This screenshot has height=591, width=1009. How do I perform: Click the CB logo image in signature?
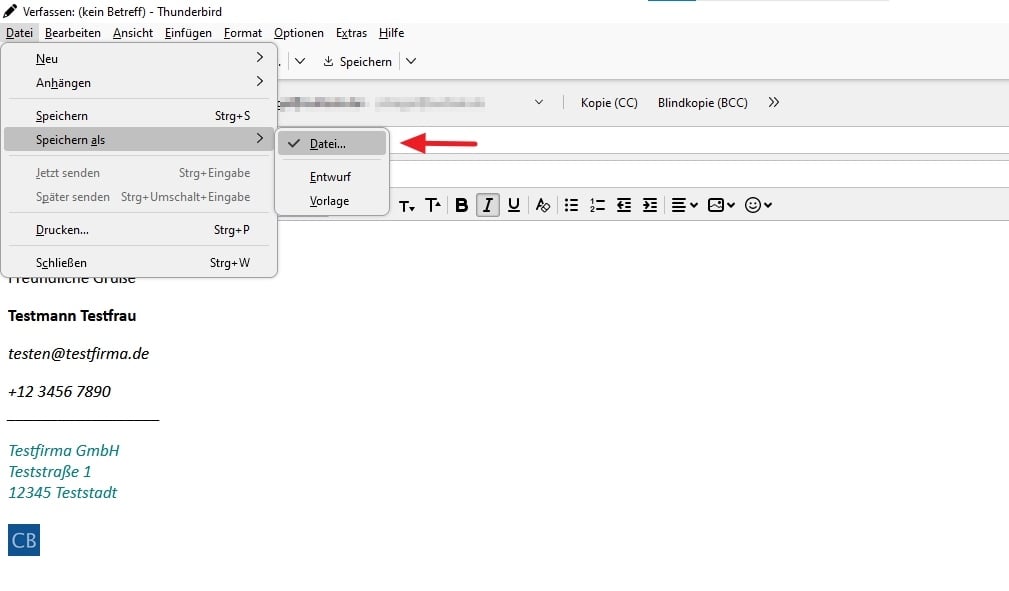24,540
